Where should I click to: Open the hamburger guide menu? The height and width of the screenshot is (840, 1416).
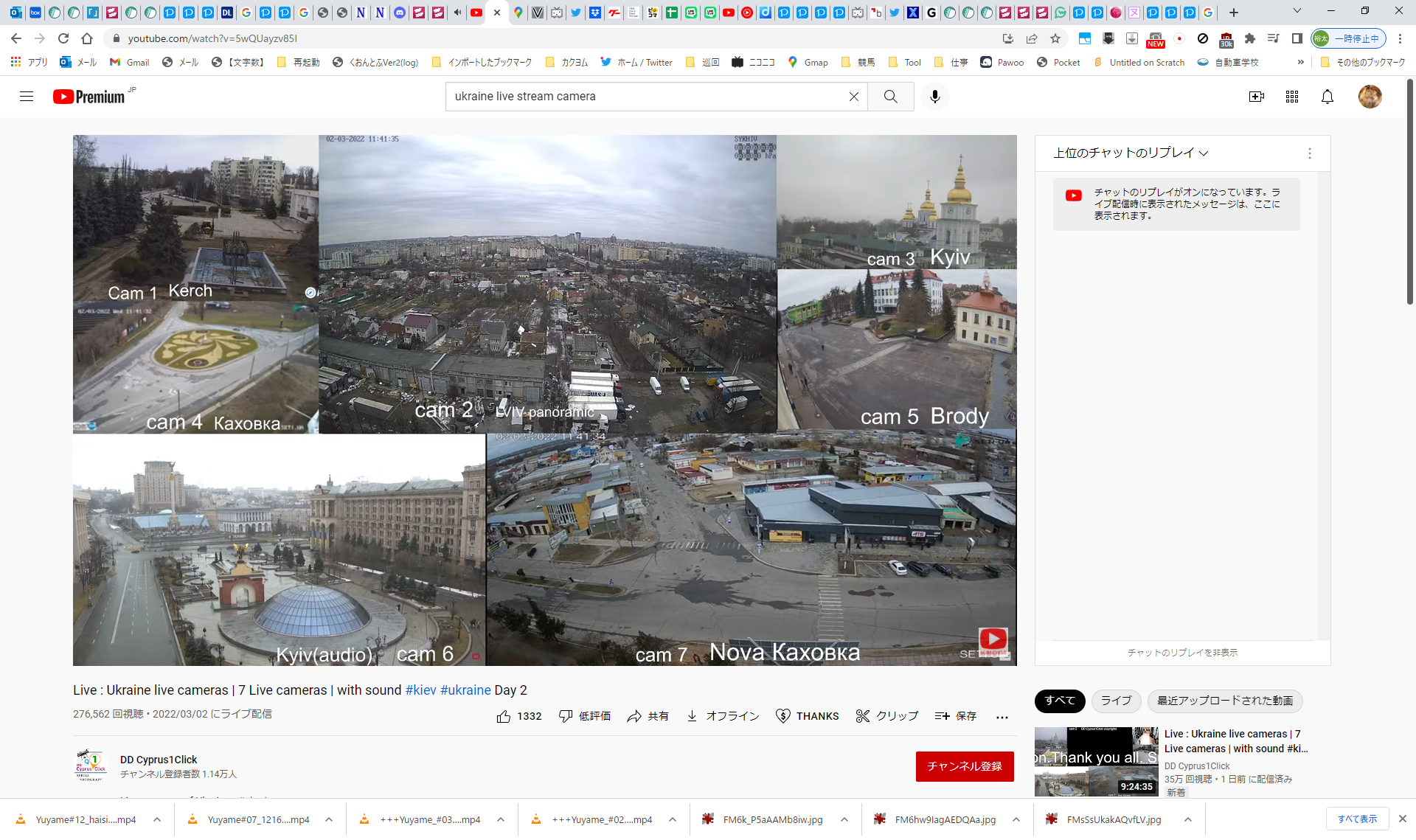[27, 97]
